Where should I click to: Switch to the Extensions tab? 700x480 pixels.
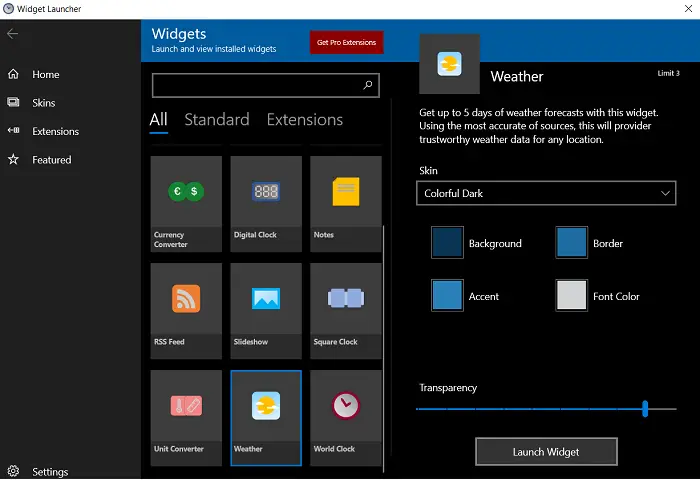(x=305, y=120)
